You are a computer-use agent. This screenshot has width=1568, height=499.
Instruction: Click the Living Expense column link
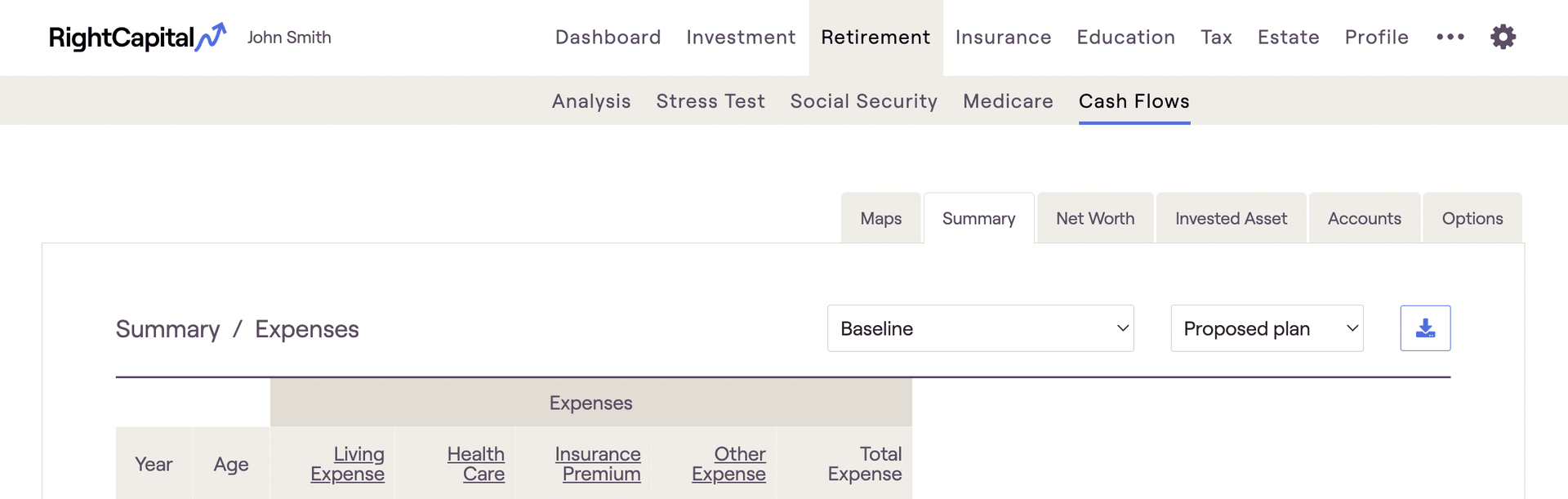pyautogui.click(x=348, y=464)
